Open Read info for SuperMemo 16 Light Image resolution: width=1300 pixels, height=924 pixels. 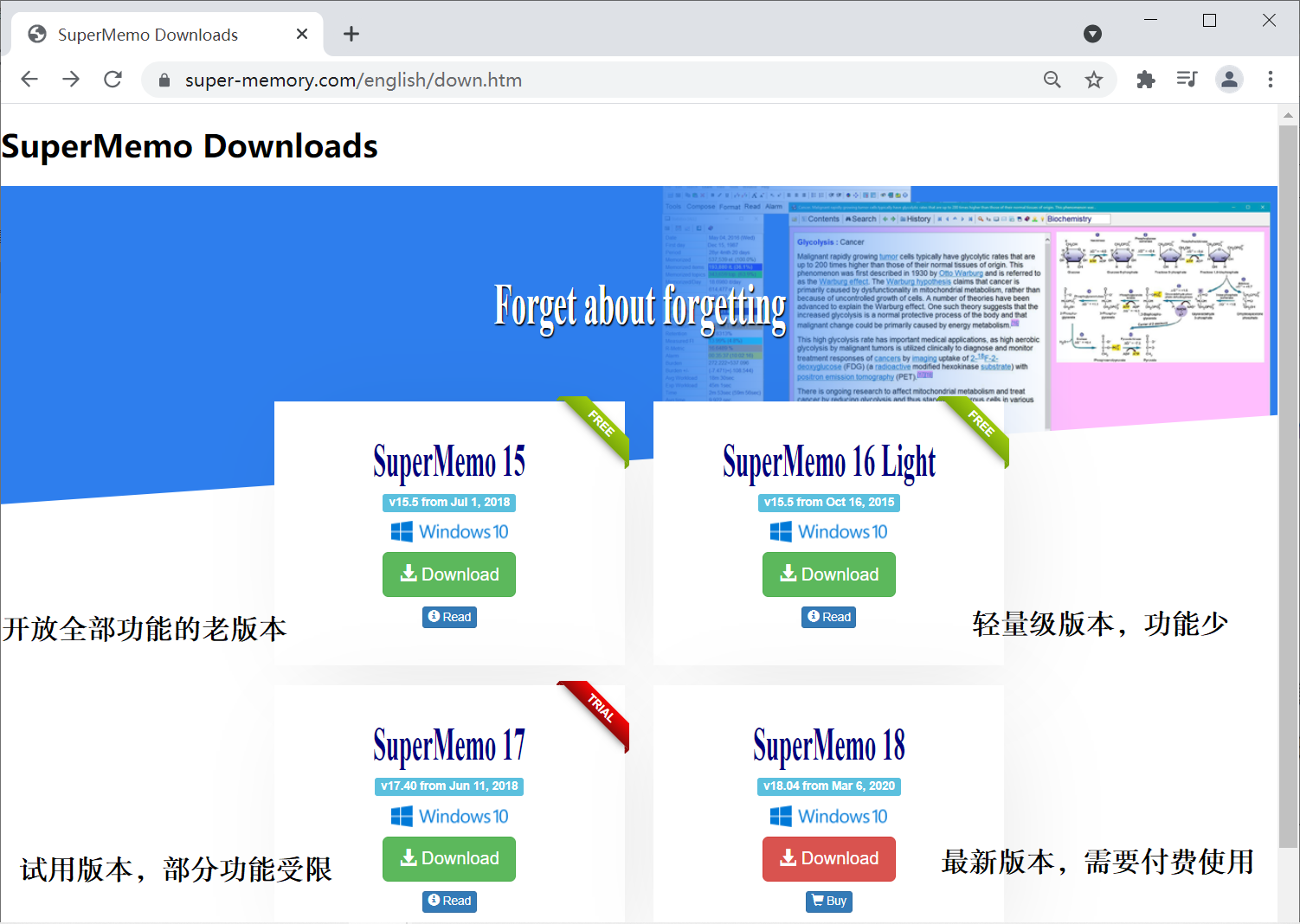(x=829, y=617)
